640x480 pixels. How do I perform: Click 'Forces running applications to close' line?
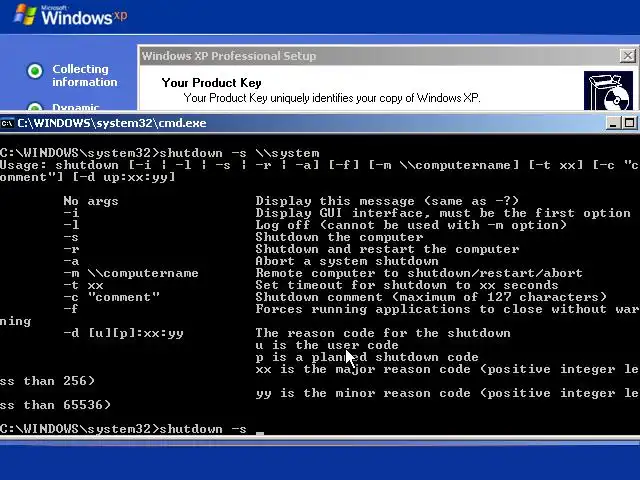coord(447,309)
